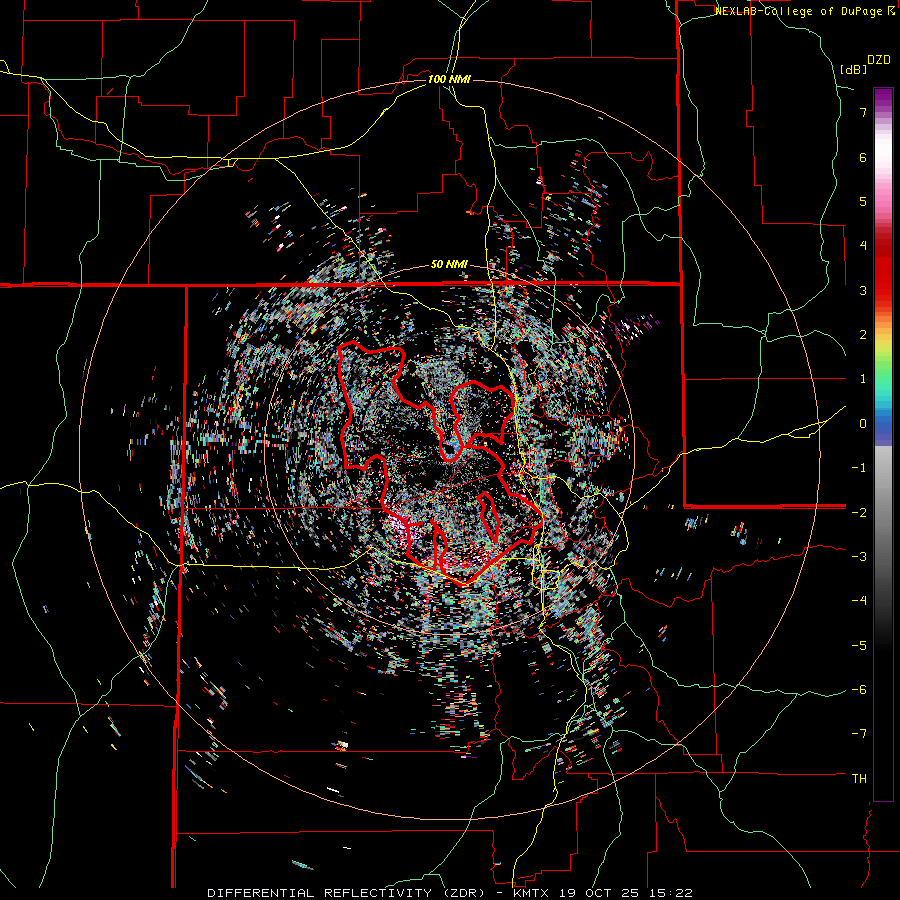Click the 3 value on color scale

(x=863, y=290)
